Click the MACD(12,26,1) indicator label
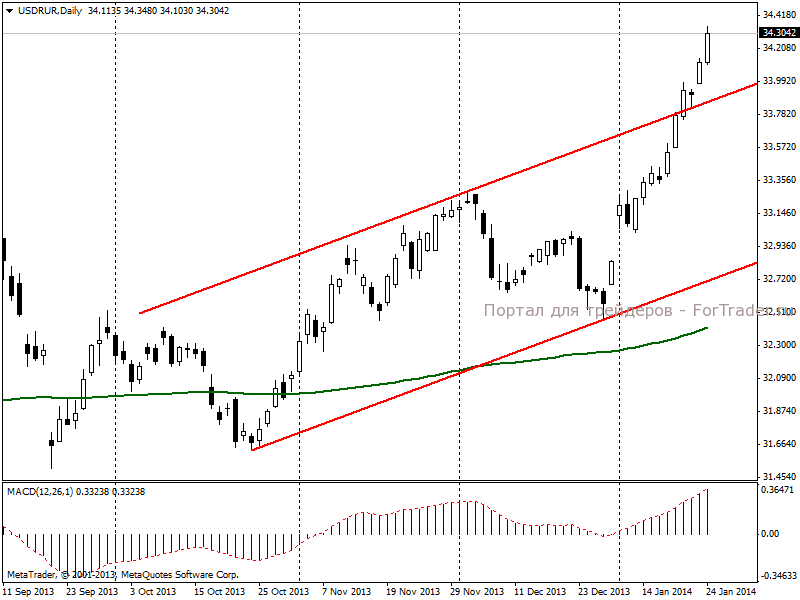The width and height of the screenshot is (800, 600). (x=40, y=492)
